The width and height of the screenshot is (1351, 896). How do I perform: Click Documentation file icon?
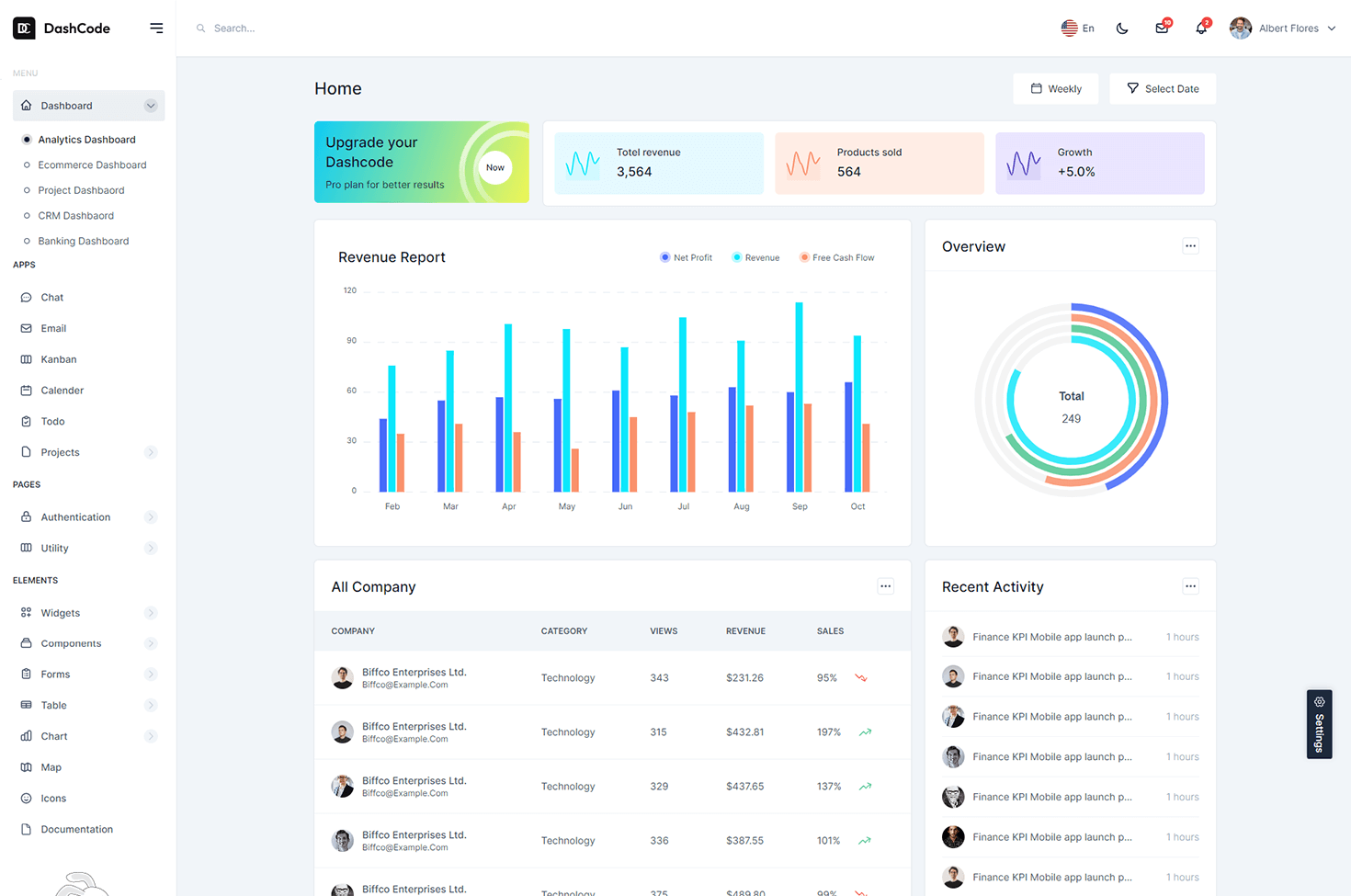click(x=26, y=829)
